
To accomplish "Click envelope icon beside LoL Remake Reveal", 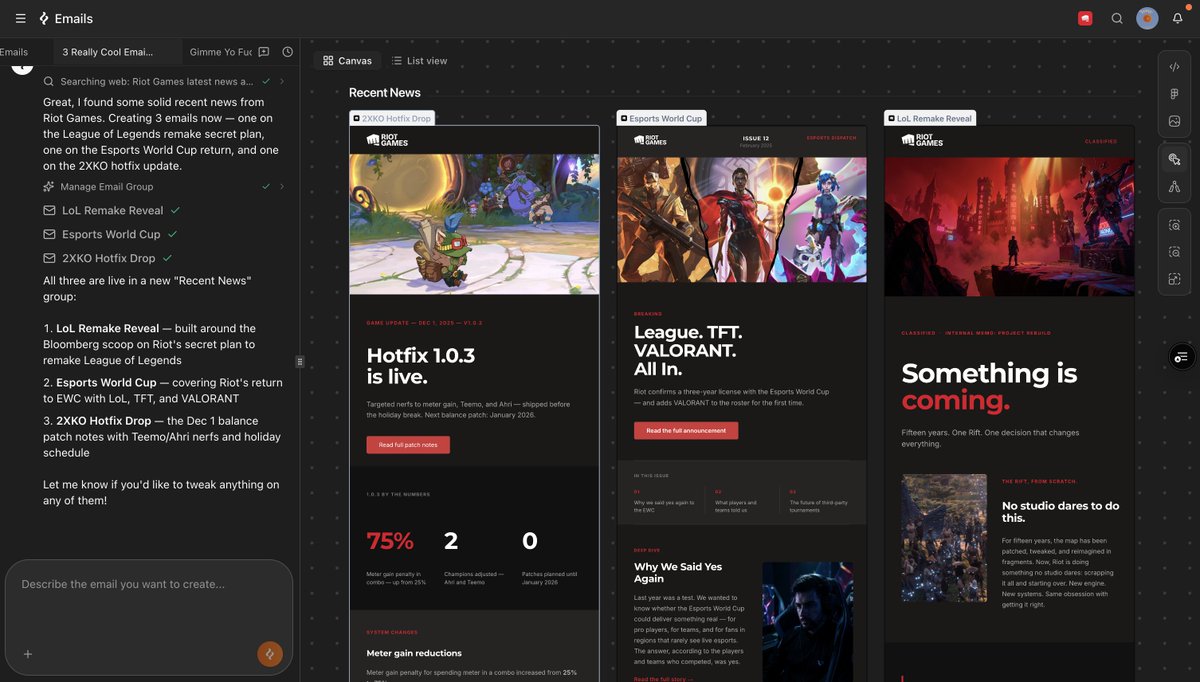I will pos(49,210).
